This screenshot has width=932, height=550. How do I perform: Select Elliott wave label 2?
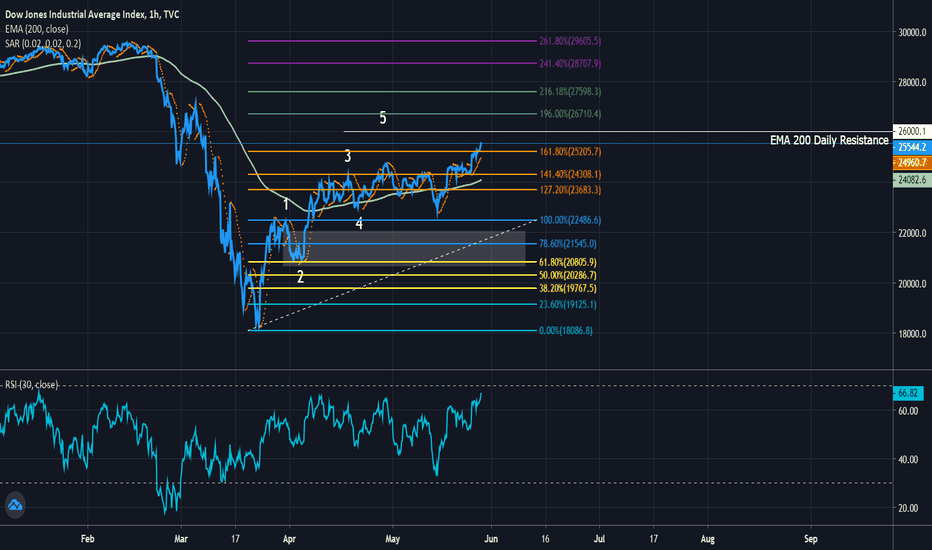(x=300, y=277)
